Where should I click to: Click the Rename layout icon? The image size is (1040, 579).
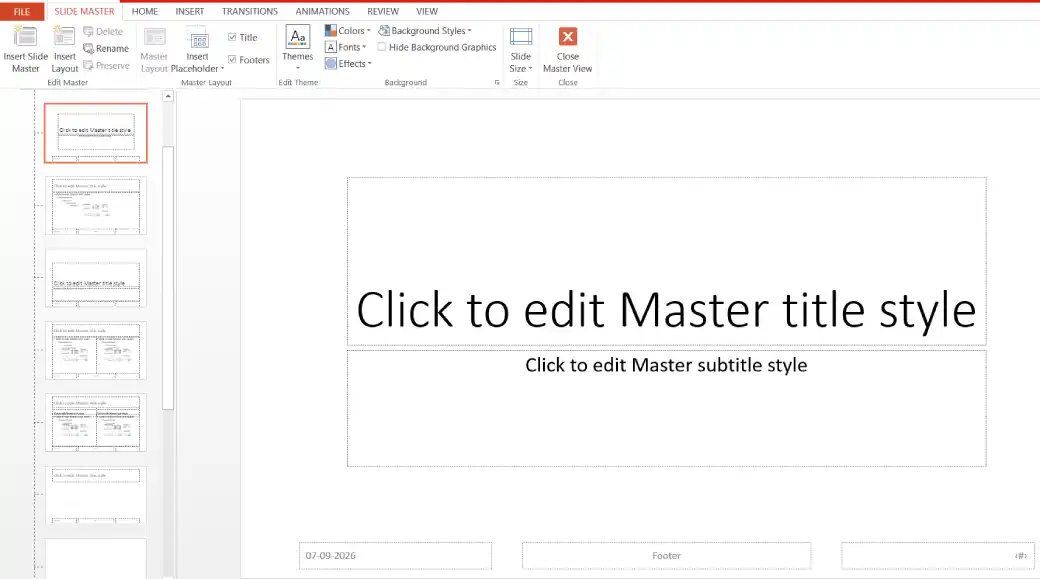tap(88, 48)
